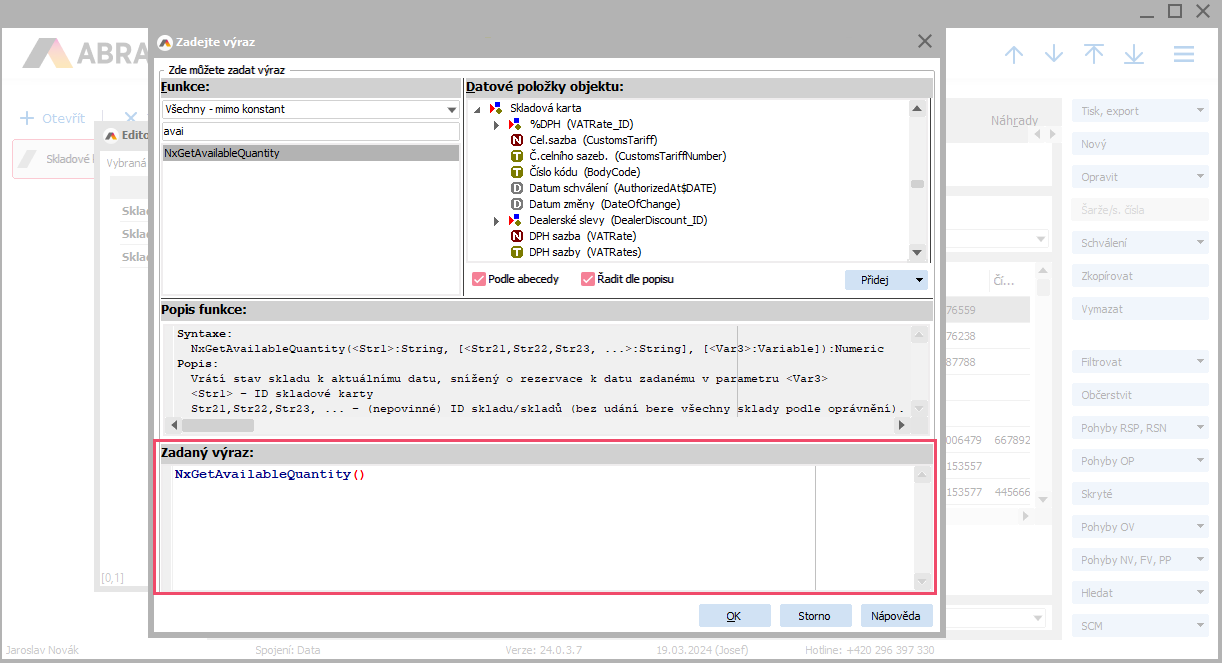Click the Nápověda button
This screenshot has height=663, width=1222.
coord(896,616)
